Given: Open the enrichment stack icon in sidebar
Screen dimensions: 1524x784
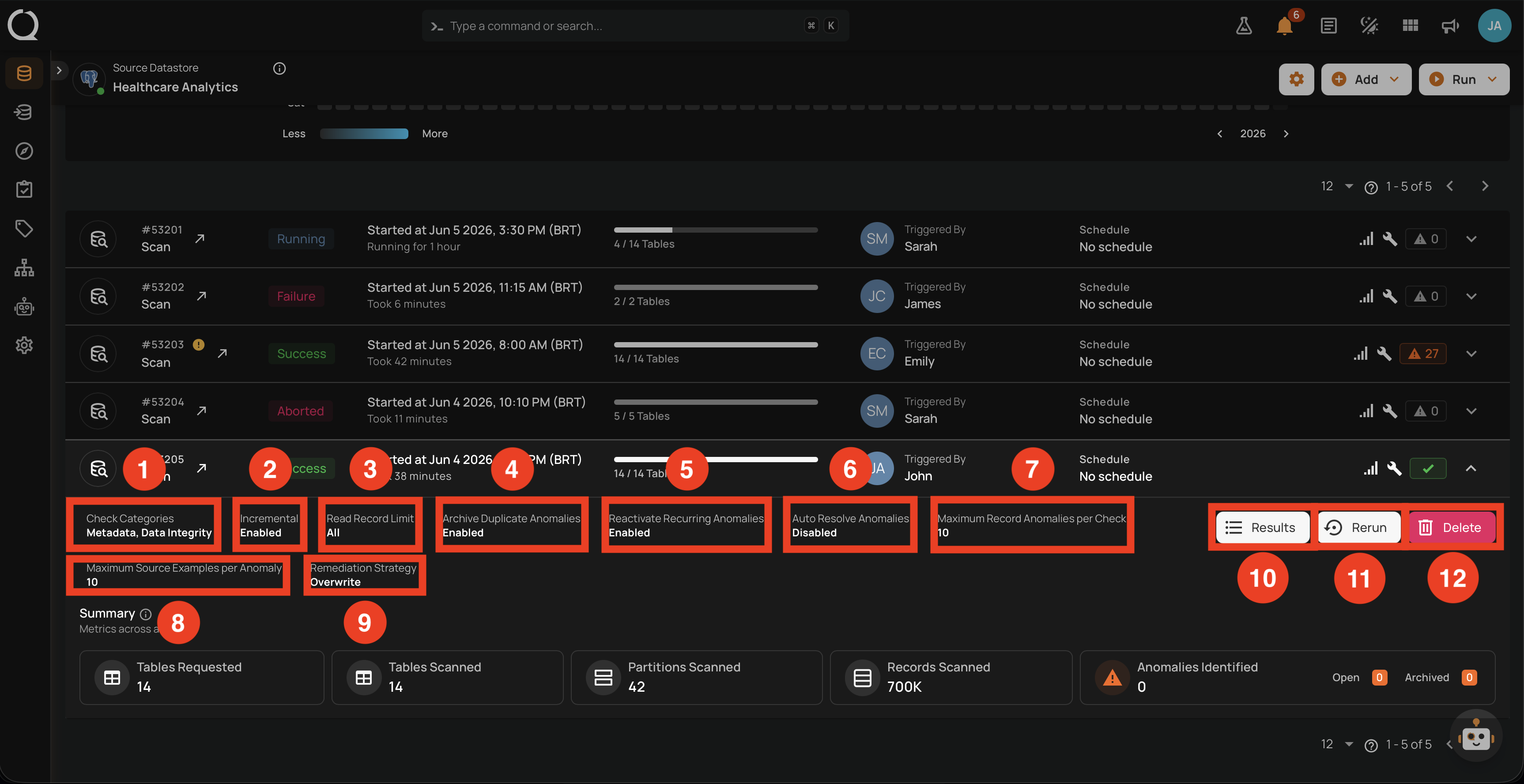Looking at the screenshot, I should [24, 112].
